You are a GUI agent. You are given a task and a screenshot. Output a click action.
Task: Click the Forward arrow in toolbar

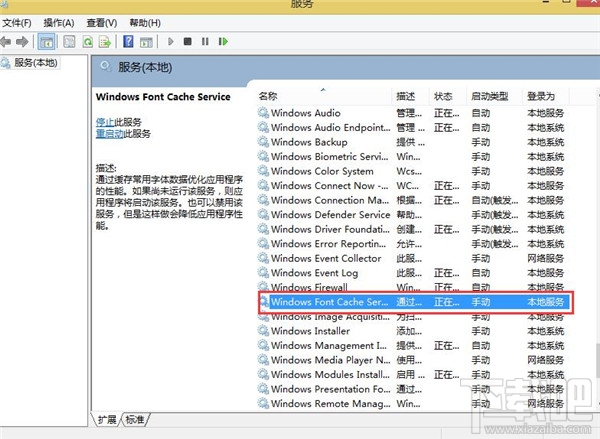(x=22, y=41)
